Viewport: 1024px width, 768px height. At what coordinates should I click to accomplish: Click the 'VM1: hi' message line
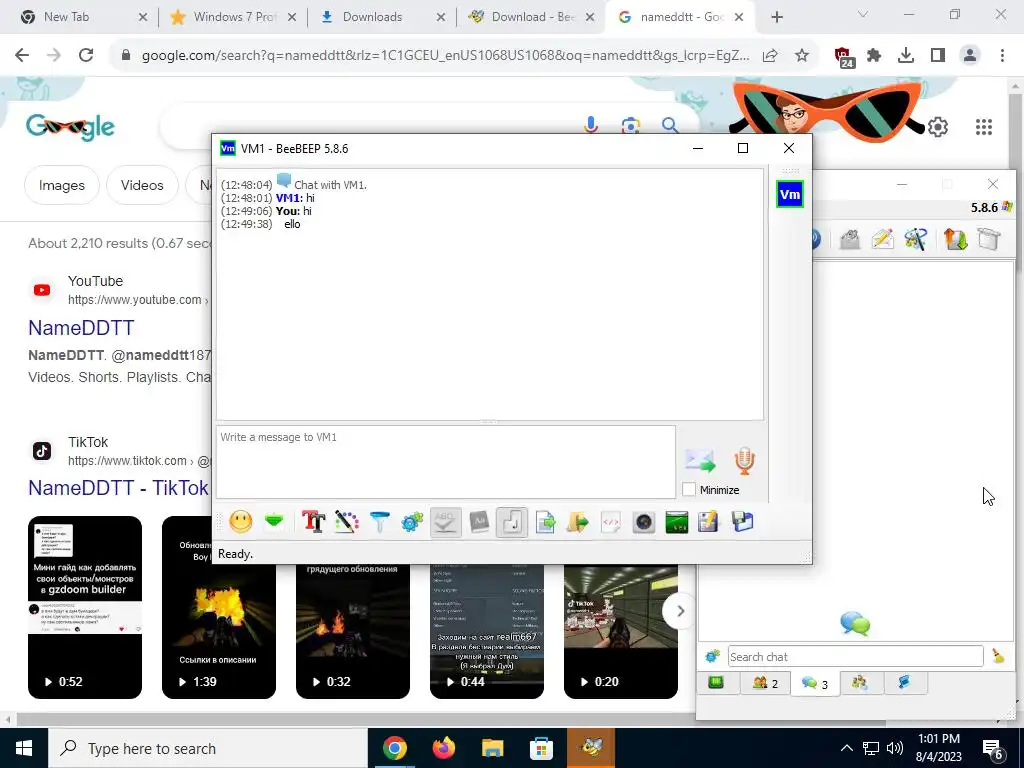[x=268, y=198]
